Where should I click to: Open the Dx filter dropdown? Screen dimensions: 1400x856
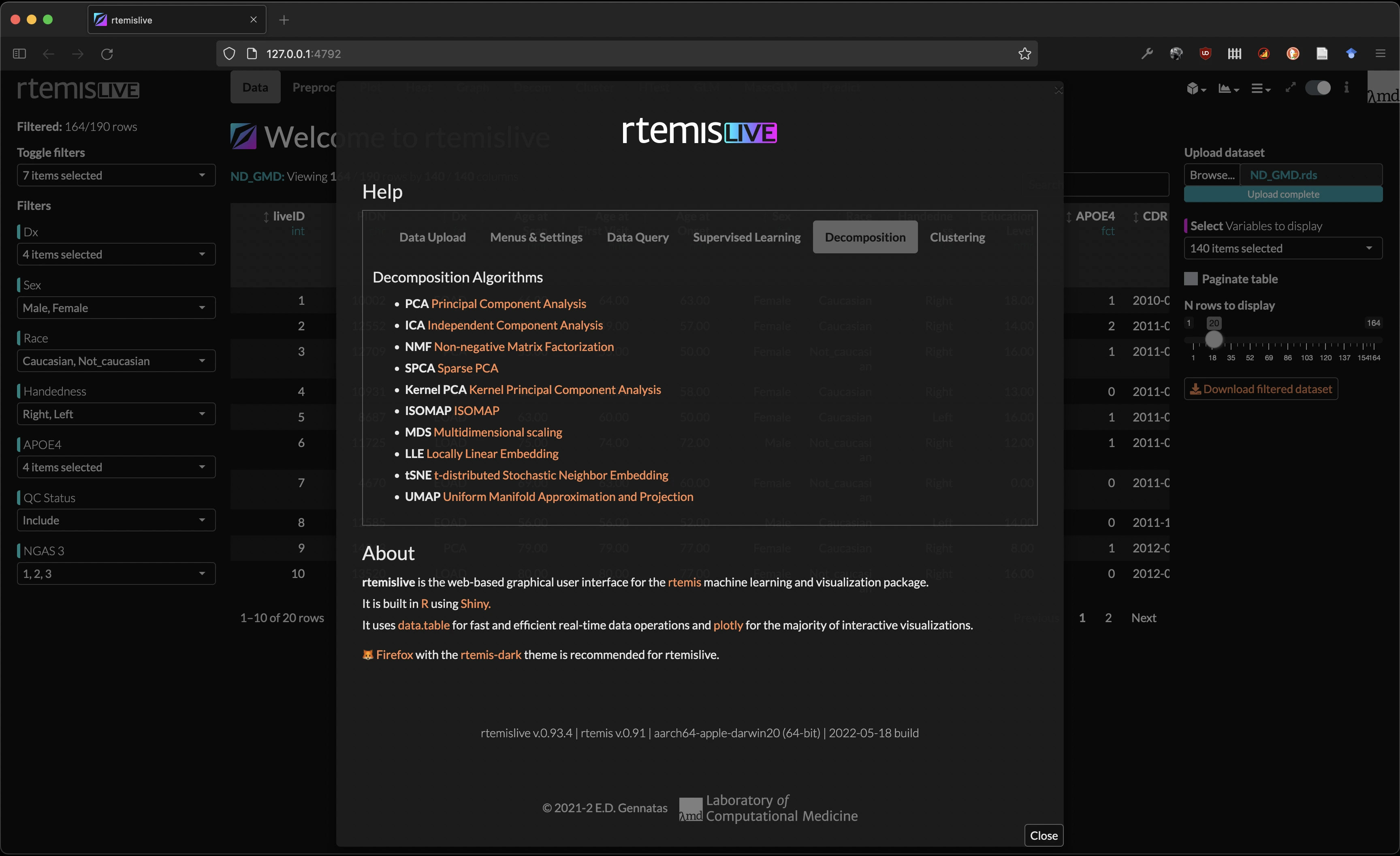click(x=116, y=254)
